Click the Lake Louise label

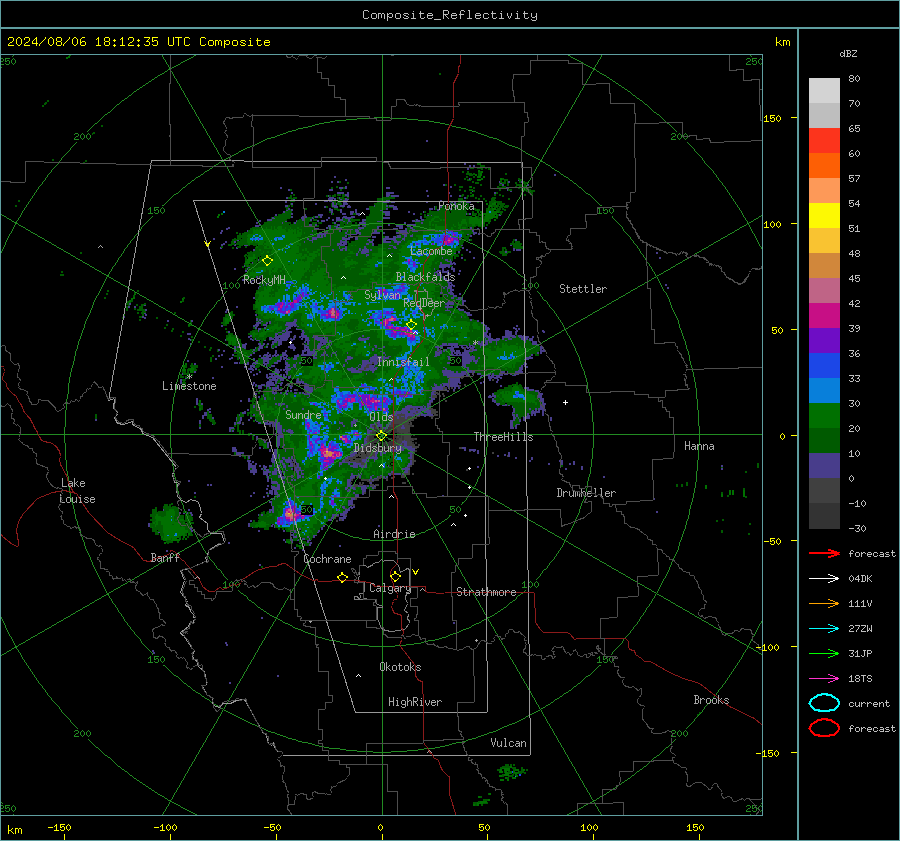pyautogui.click(x=78, y=491)
